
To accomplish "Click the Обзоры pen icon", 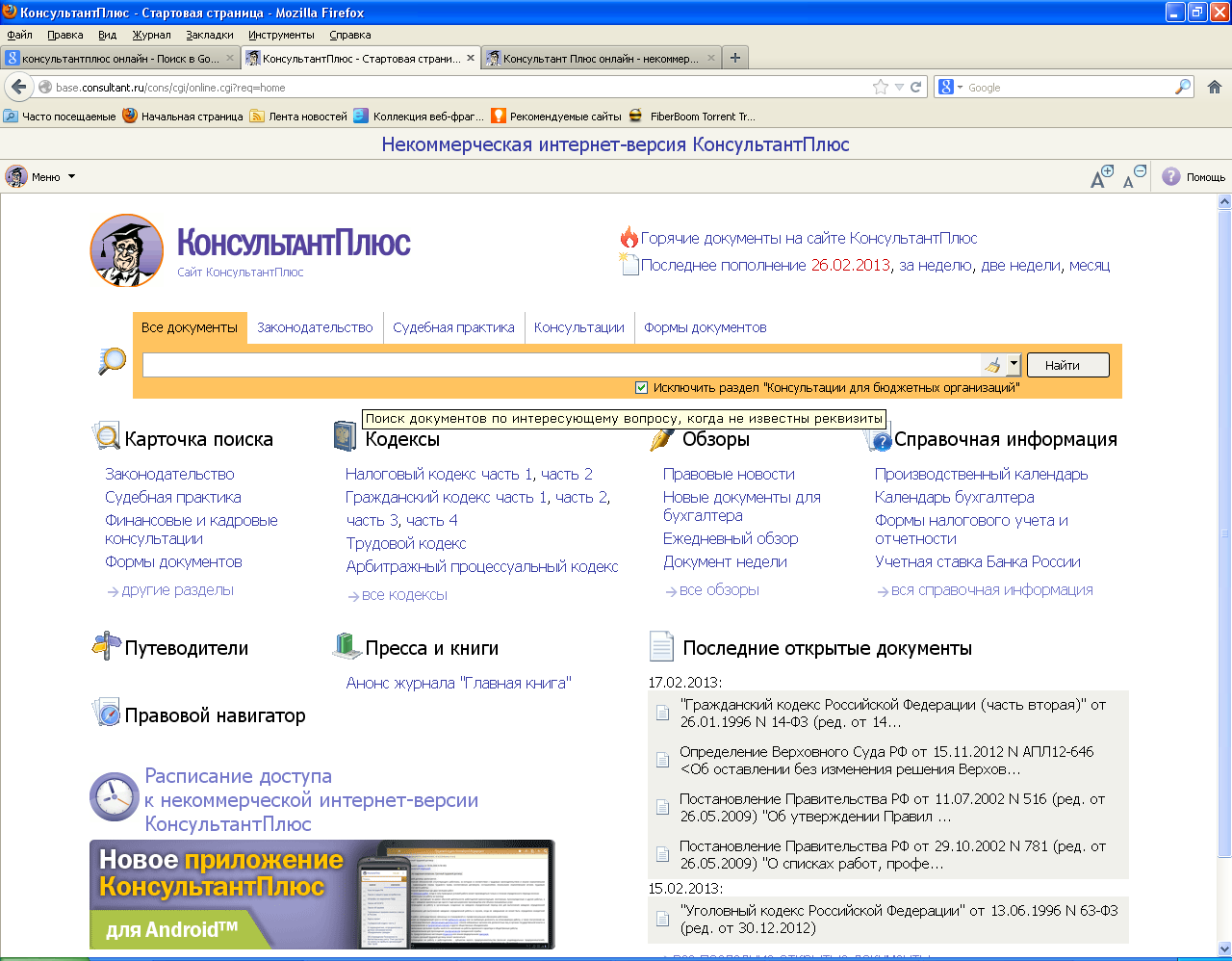I will coord(662,438).
